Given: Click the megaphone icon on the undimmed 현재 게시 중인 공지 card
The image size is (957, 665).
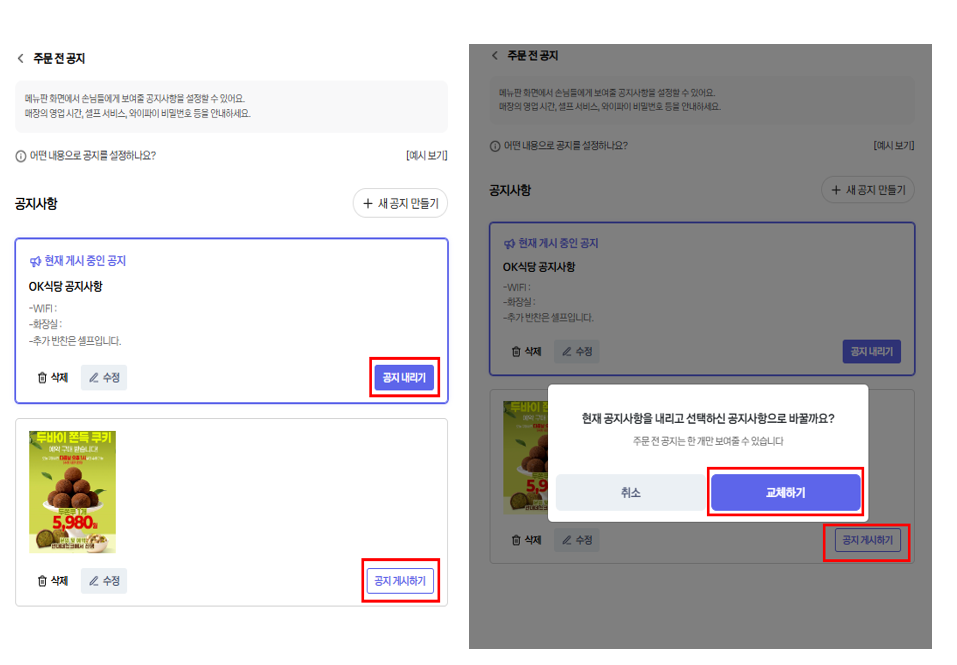Looking at the screenshot, I should coord(36,262).
